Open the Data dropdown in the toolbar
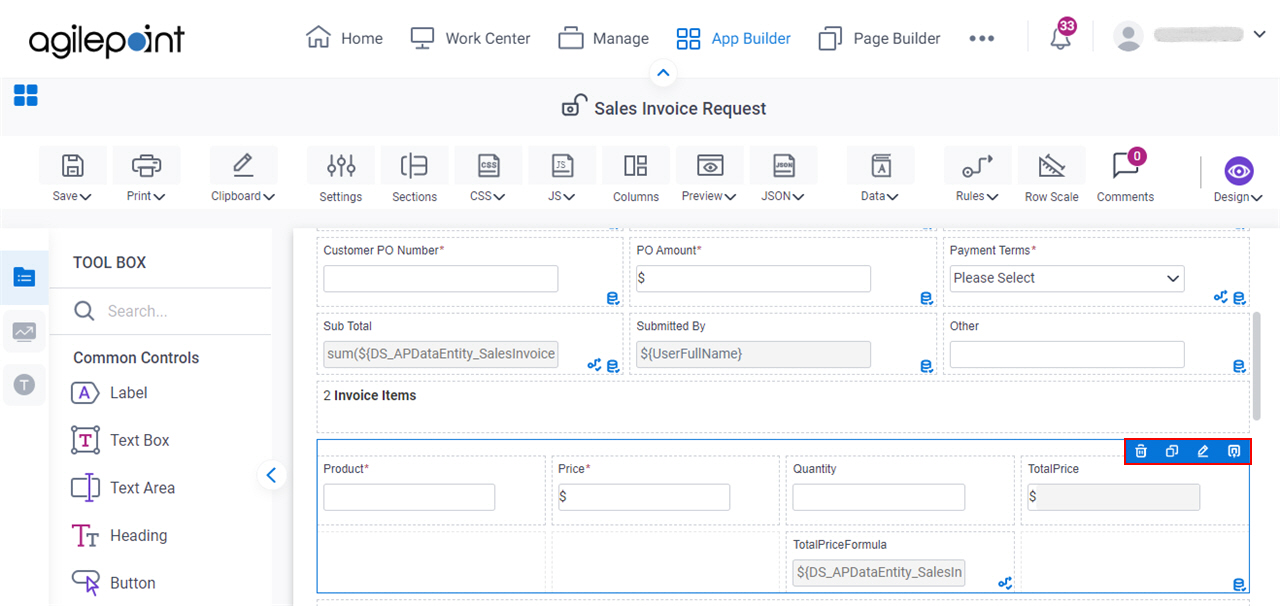Viewport: 1280px width, 606px height. [880, 176]
